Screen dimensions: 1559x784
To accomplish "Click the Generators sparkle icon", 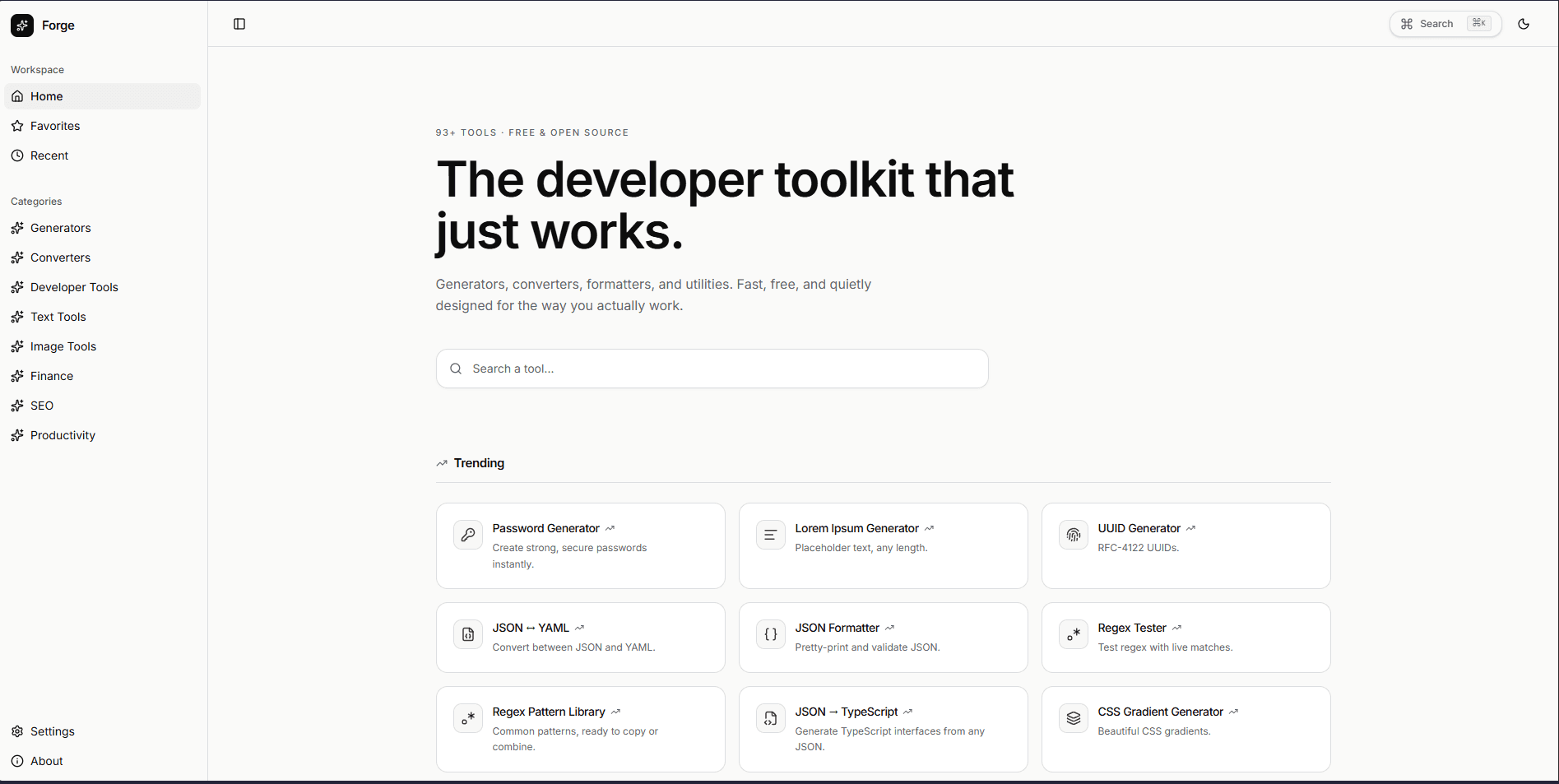I will click(x=17, y=228).
